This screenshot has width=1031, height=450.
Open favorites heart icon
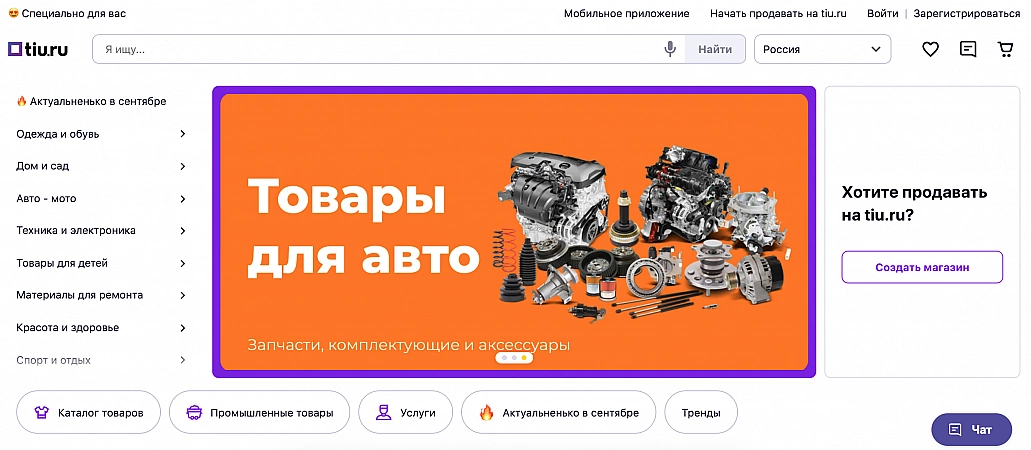tap(930, 49)
